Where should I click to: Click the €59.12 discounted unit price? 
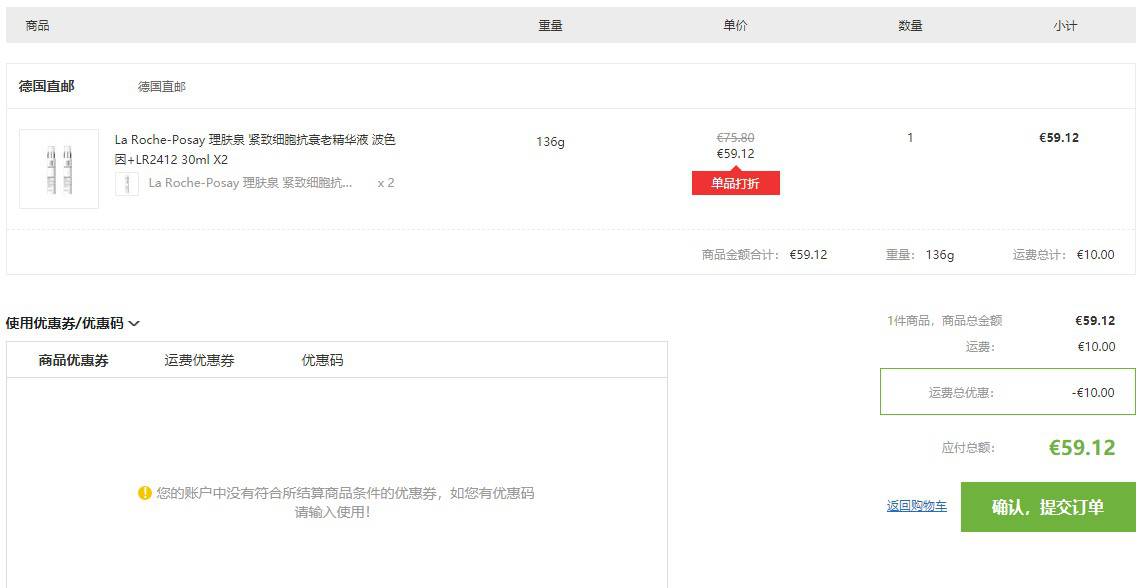tap(735, 153)
